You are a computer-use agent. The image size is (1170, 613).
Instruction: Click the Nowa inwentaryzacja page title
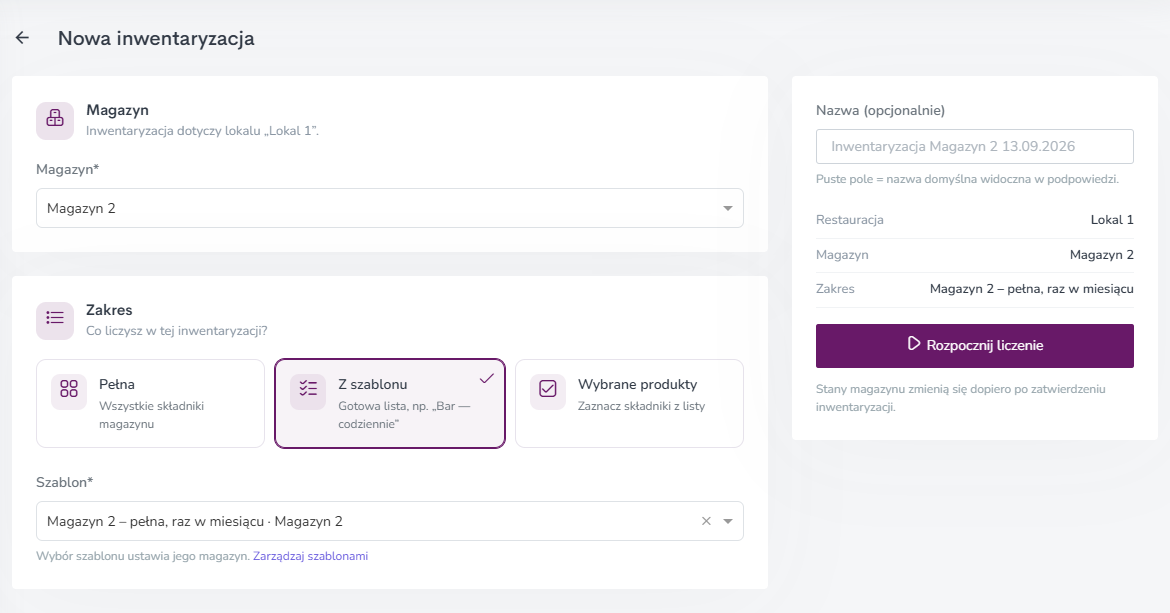pos(156,39)
